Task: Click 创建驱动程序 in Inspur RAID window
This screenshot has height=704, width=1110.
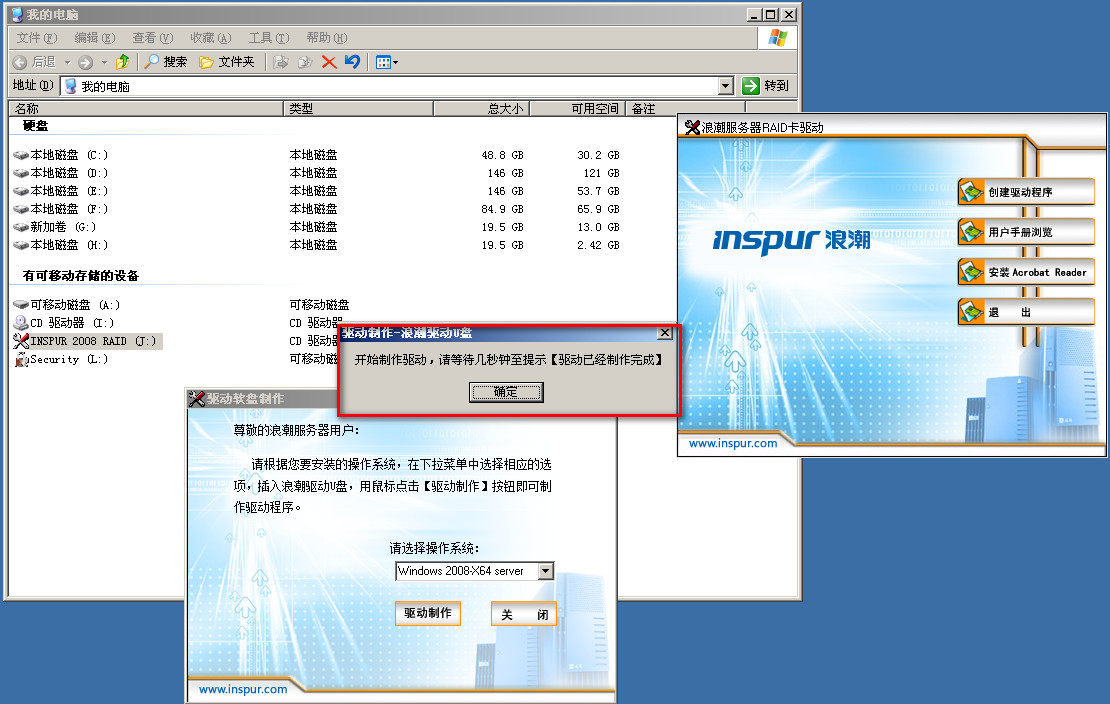Action: coord(1026,192)
